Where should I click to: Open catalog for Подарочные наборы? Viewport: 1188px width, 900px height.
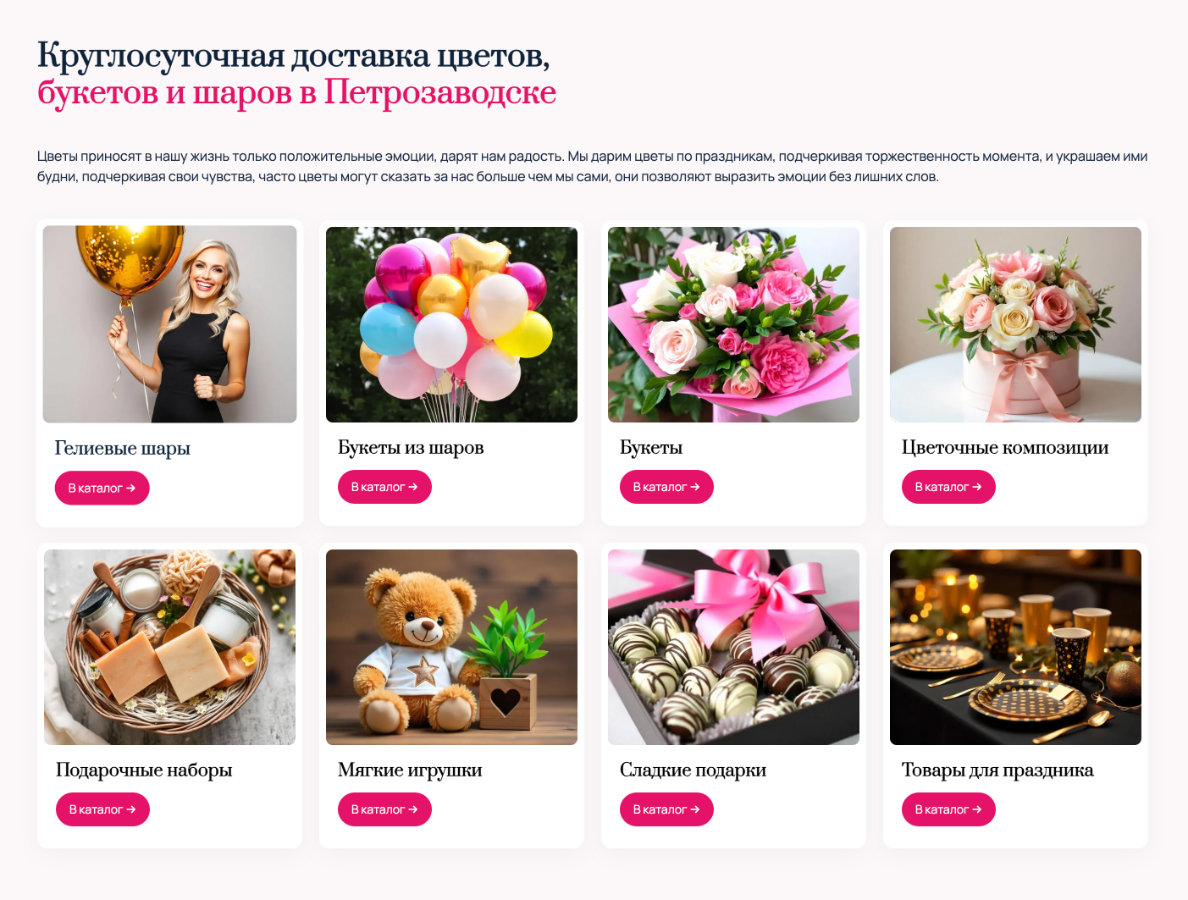(102, 809)
